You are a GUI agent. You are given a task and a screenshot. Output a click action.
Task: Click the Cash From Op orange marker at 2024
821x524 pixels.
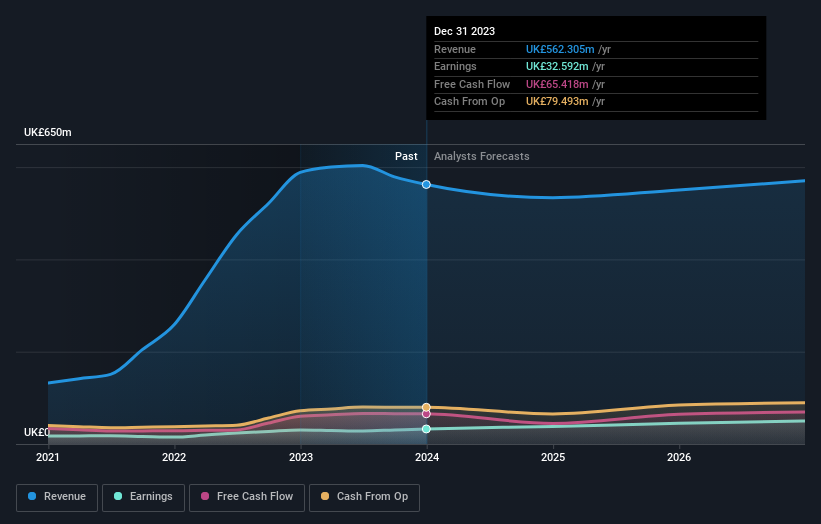pos(426,407)
